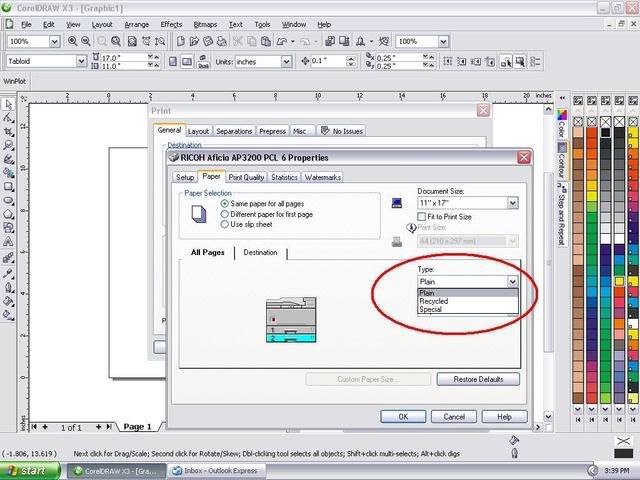This screenshot has height=480, width=640.
Task: Open the Units inches dropdown
Action: [287, 62]
